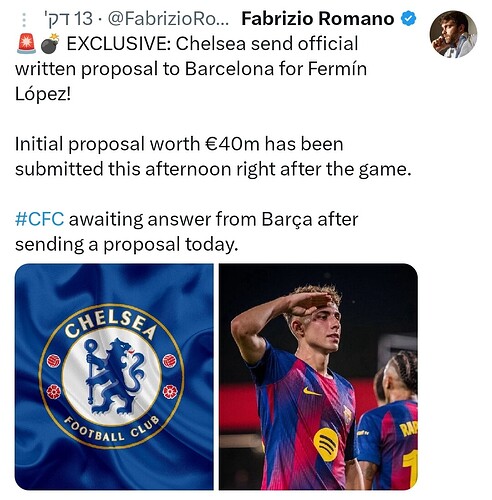Click the 'Initial proposal worth €40m' paragraph
The image size is (492, 500).
pyautogui.click(x=213, y=156)
